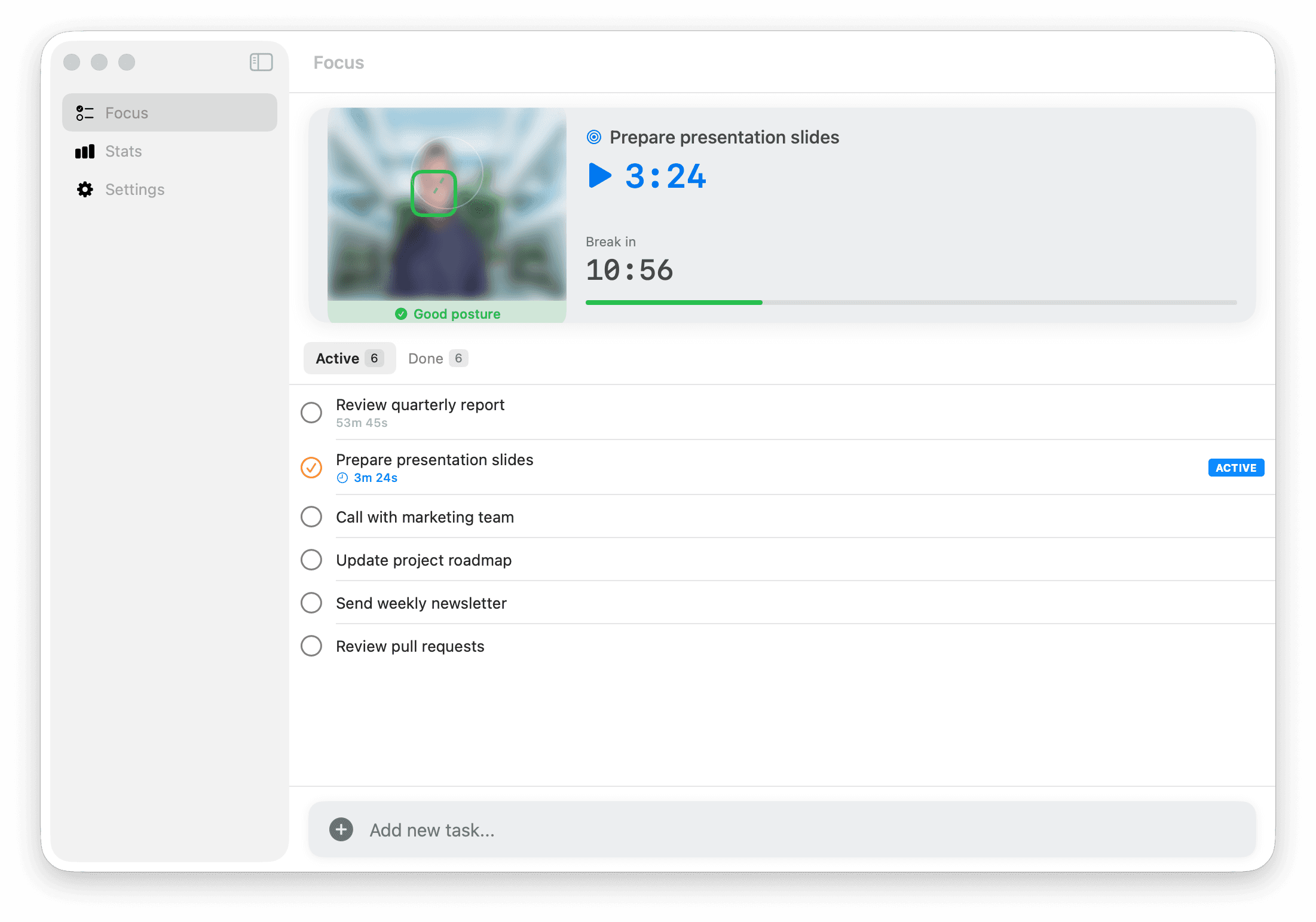Uncheck the active Prepare presentation slides task
Viewport: 1316px width, 922px height.
[311, 467]
